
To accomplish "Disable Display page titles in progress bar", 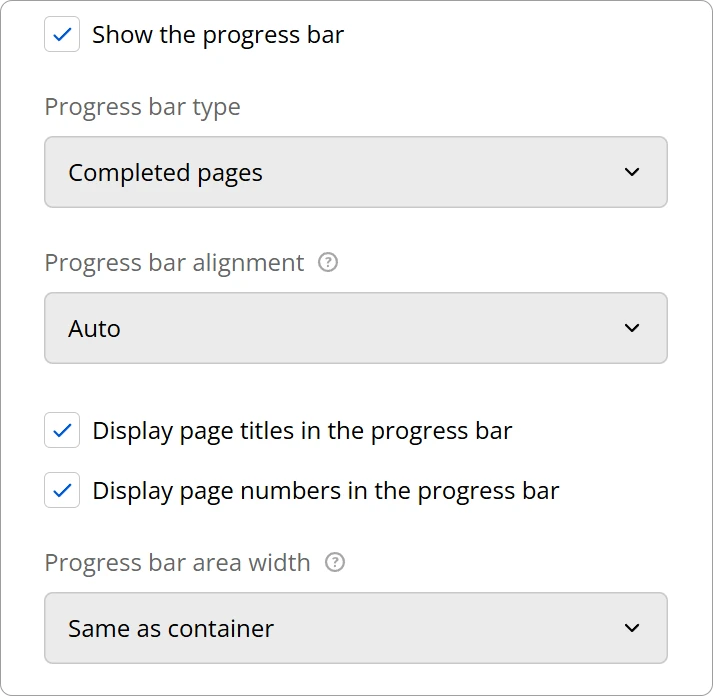I will click(62, 431).
